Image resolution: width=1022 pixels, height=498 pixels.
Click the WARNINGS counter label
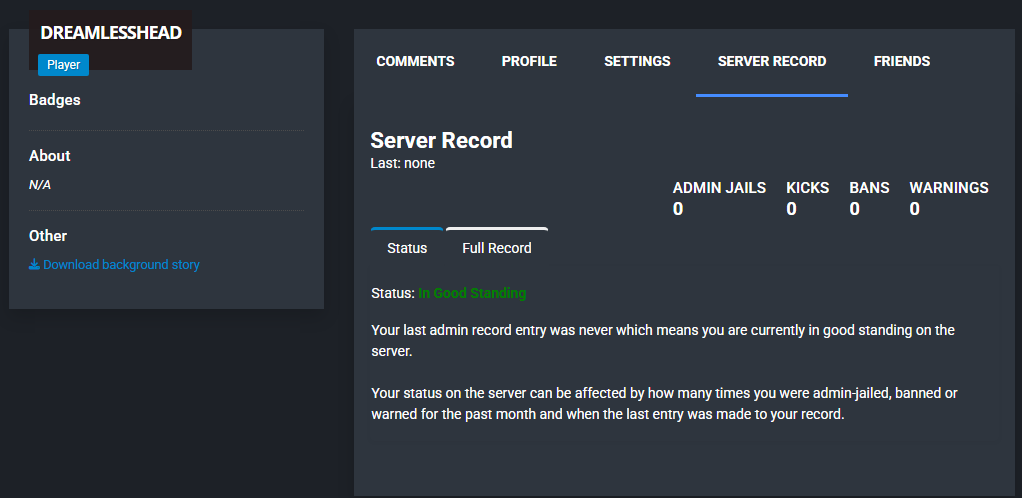tap(949, 188)
